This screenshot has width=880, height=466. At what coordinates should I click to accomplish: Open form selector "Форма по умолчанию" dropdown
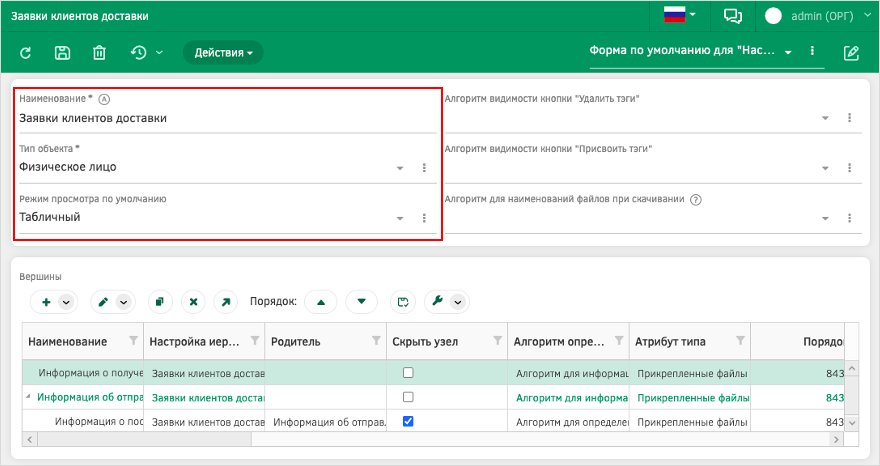point(788,52)
